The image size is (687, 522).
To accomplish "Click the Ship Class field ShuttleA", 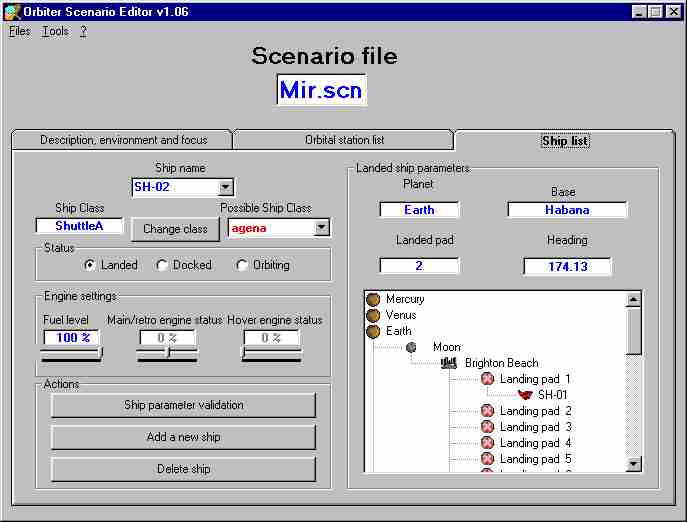I will (x=79, y=226).
